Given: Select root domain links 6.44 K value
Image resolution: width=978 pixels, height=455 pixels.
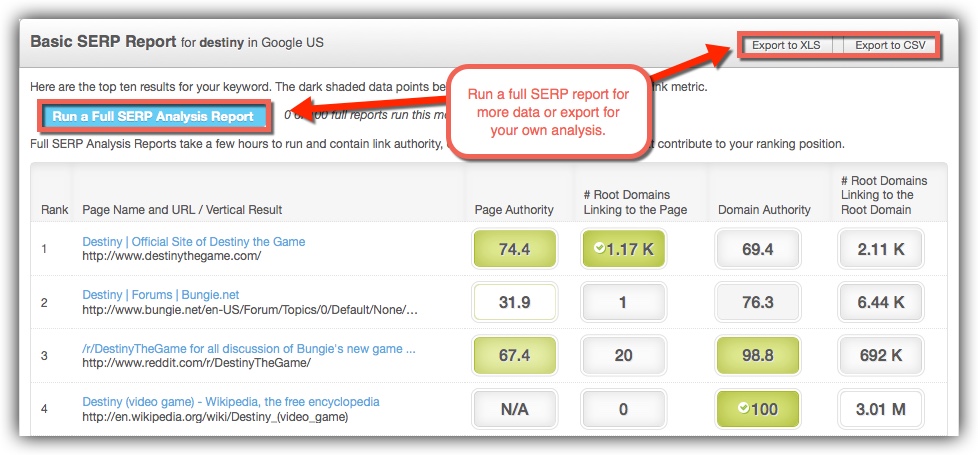Looking at the screenshot, I should (881, 303).
